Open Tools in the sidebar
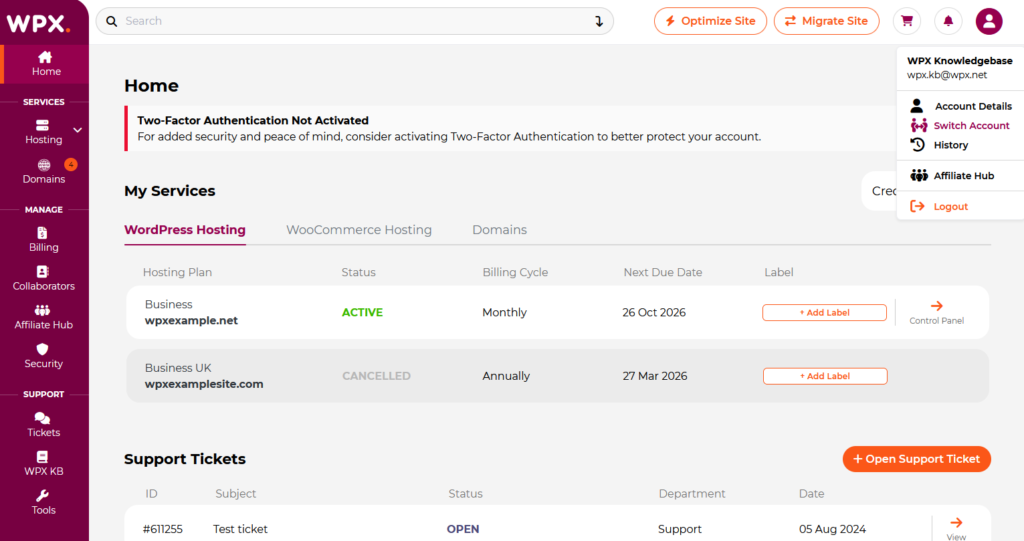Image resolution: width=1024 pixels, height=541 pixels. click(x=44, y=502)
